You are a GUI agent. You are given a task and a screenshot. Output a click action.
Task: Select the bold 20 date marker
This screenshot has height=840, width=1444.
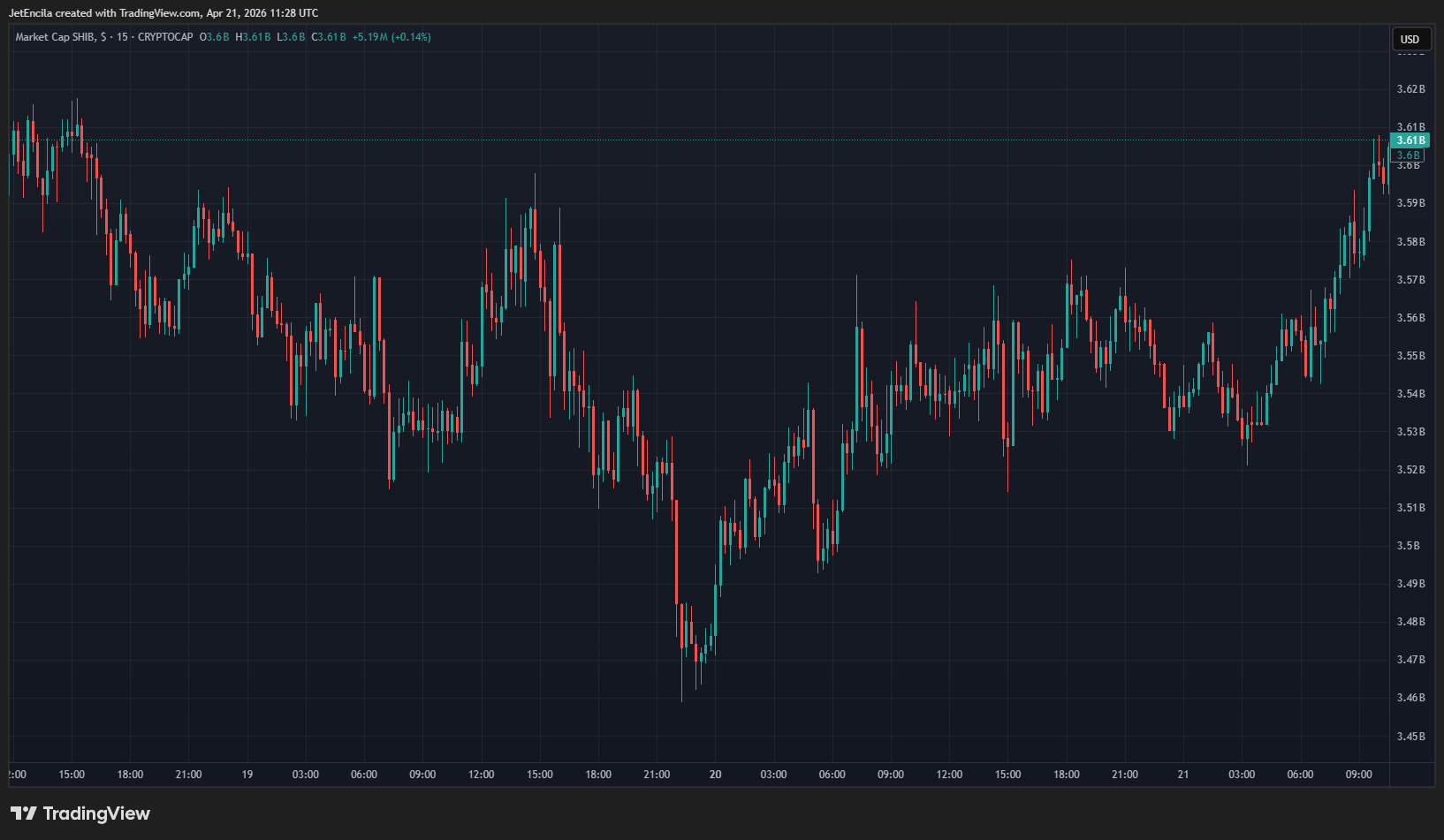(x=715, y=775)
